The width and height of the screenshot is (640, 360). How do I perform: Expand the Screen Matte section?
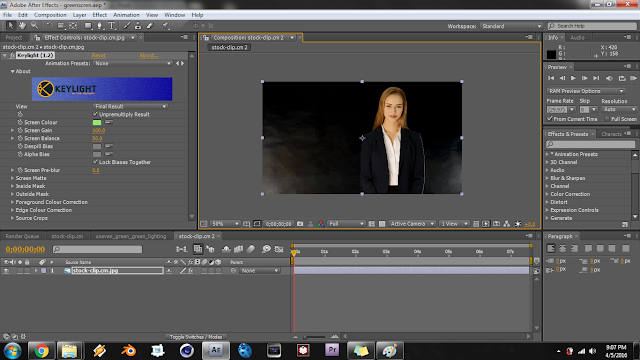[x=12, y=178]
